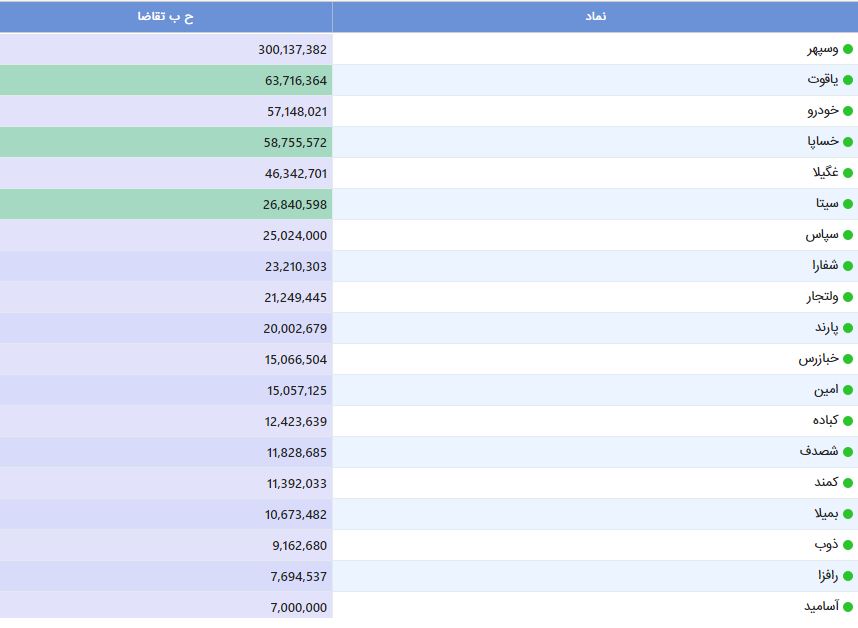Click the green dot beside وسپهر
The image size is (858, 628).
coord(848,49)
